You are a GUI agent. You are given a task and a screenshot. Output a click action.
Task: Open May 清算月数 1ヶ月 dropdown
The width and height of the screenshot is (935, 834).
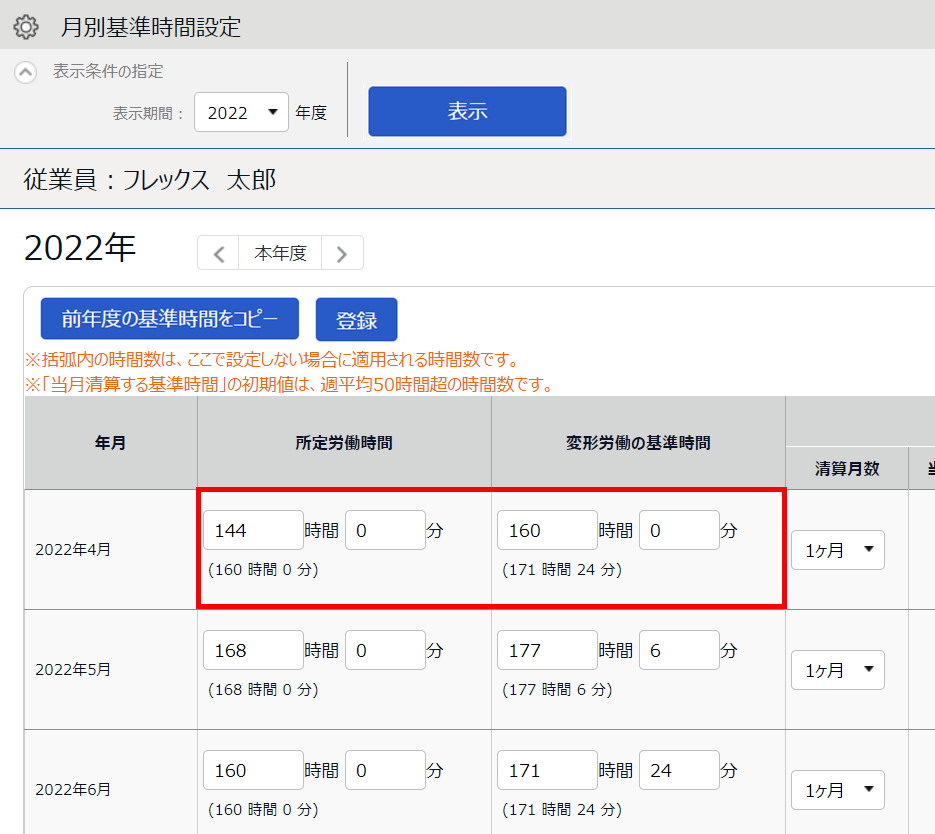838,670
